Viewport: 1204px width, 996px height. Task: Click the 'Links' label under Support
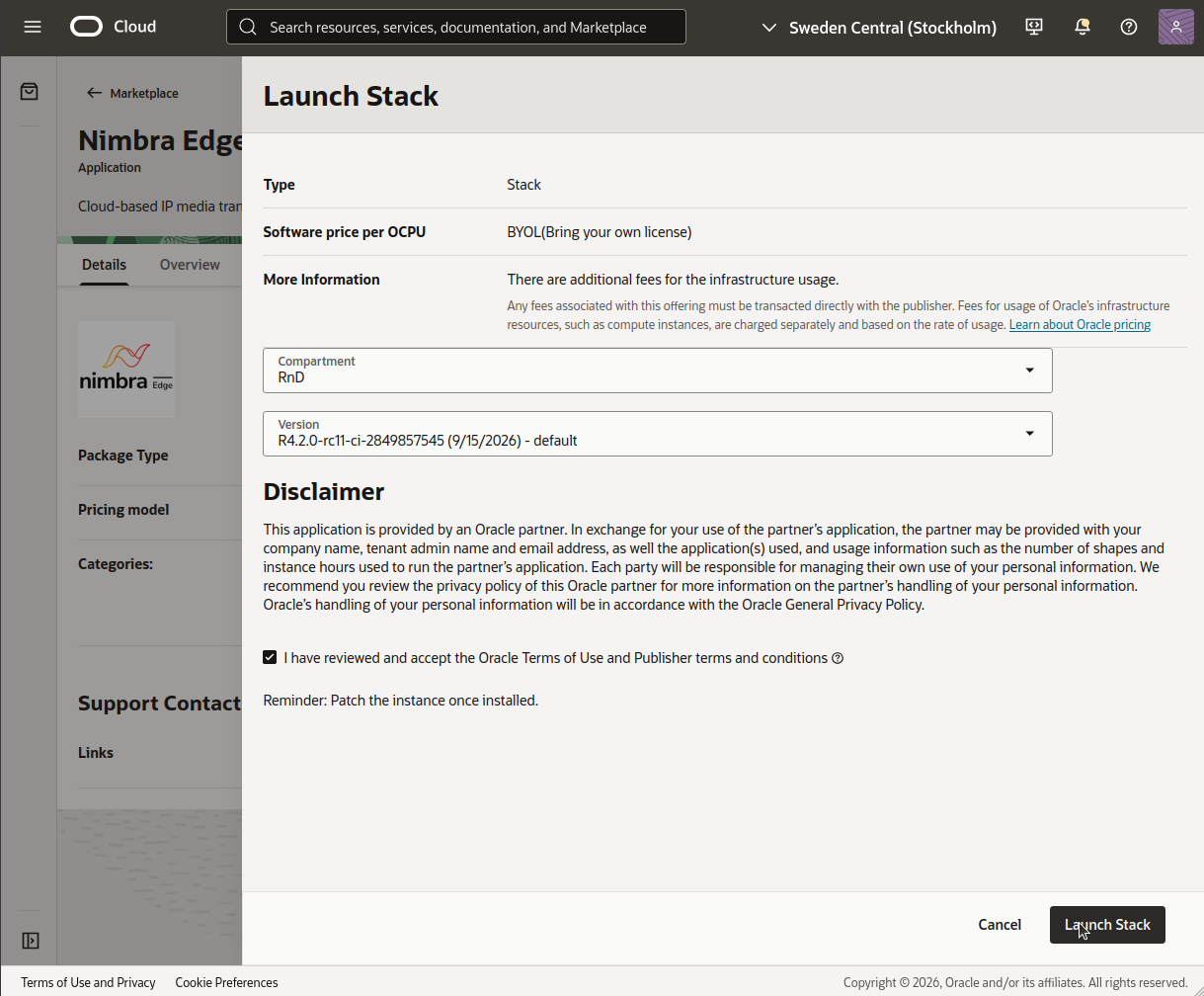point(96,753)
